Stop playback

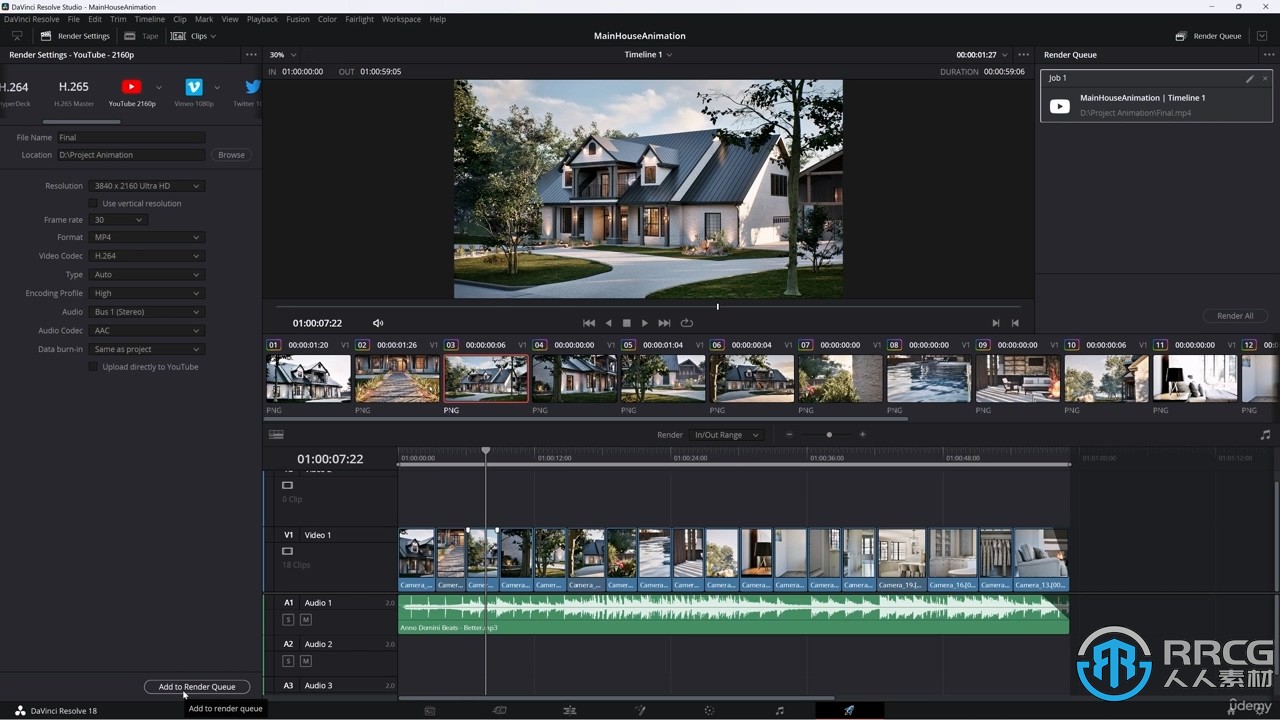(627, 323)
